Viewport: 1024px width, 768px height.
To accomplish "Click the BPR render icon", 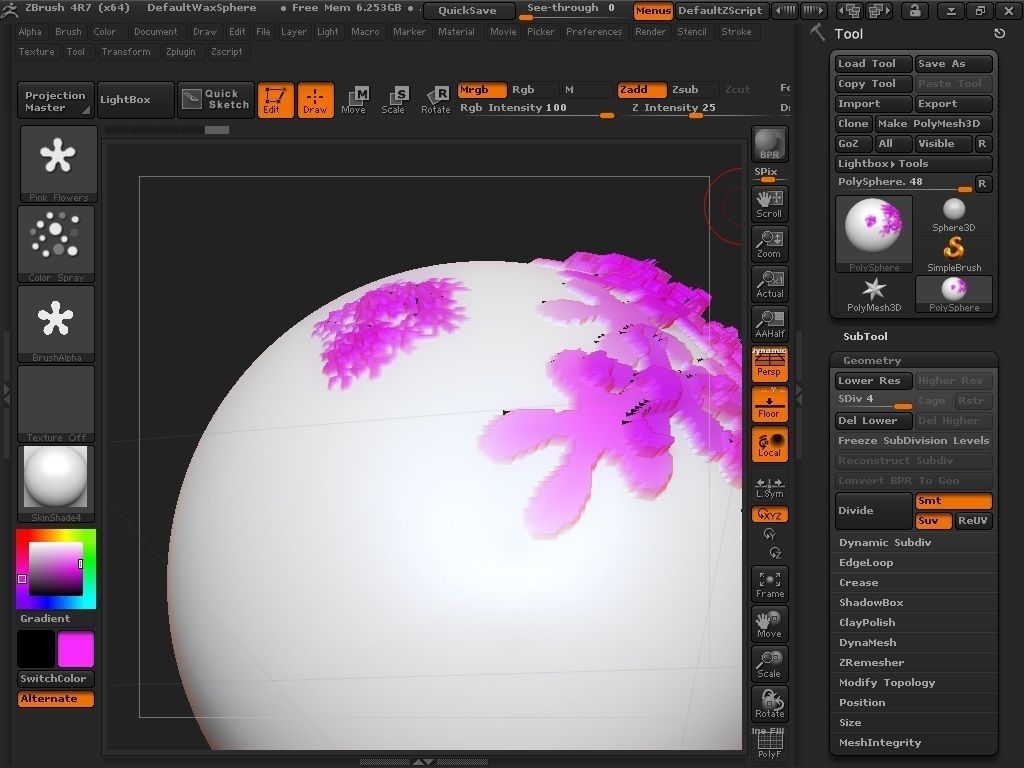I will click(769, 144).
